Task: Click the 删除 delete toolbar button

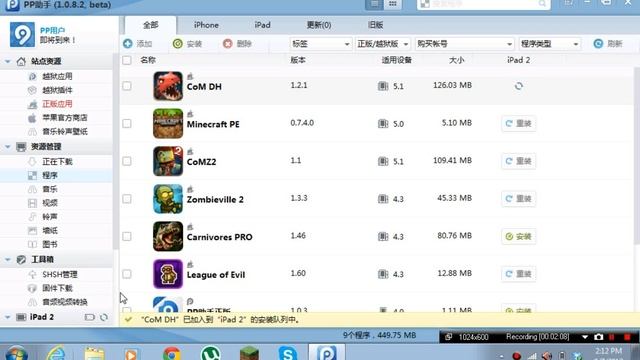Action: tap(238, 44)
